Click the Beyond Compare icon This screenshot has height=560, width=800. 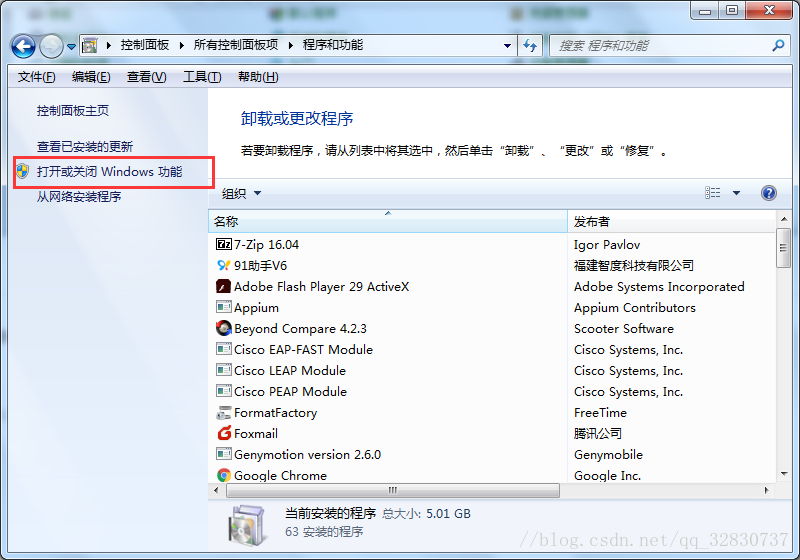(223, 328)
